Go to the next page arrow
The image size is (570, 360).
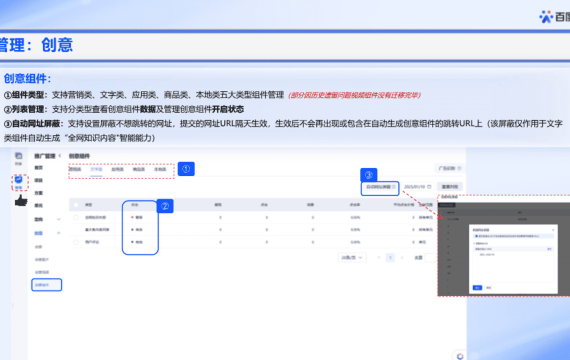pyautogui.click(x=402, y=257)
